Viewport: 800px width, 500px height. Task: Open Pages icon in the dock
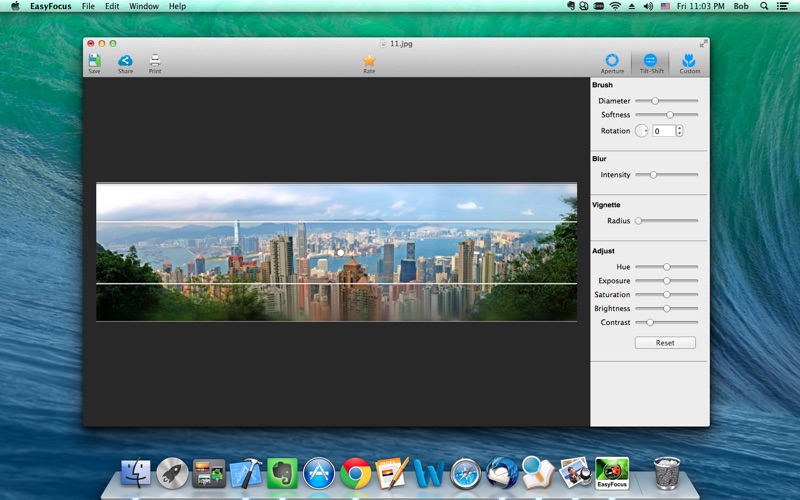(x=392, y=473)
